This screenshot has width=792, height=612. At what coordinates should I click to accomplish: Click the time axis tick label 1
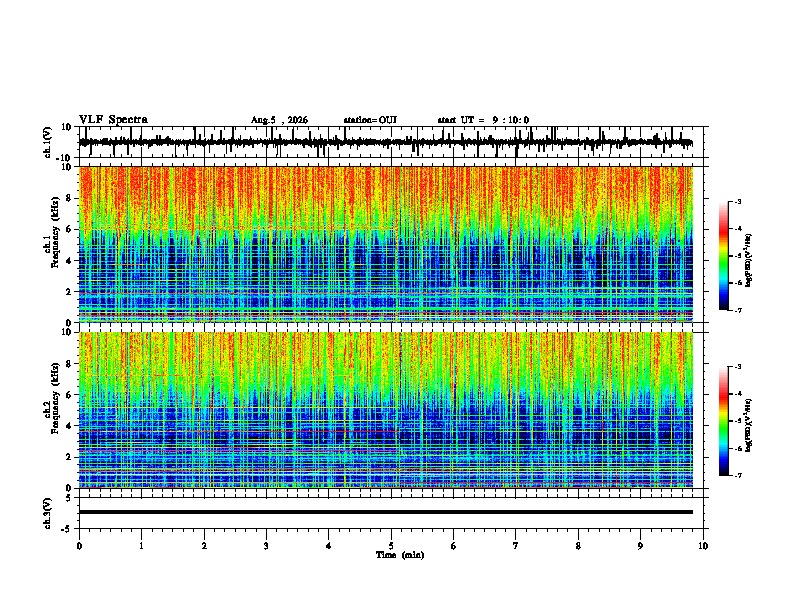(x=141, y=546)
